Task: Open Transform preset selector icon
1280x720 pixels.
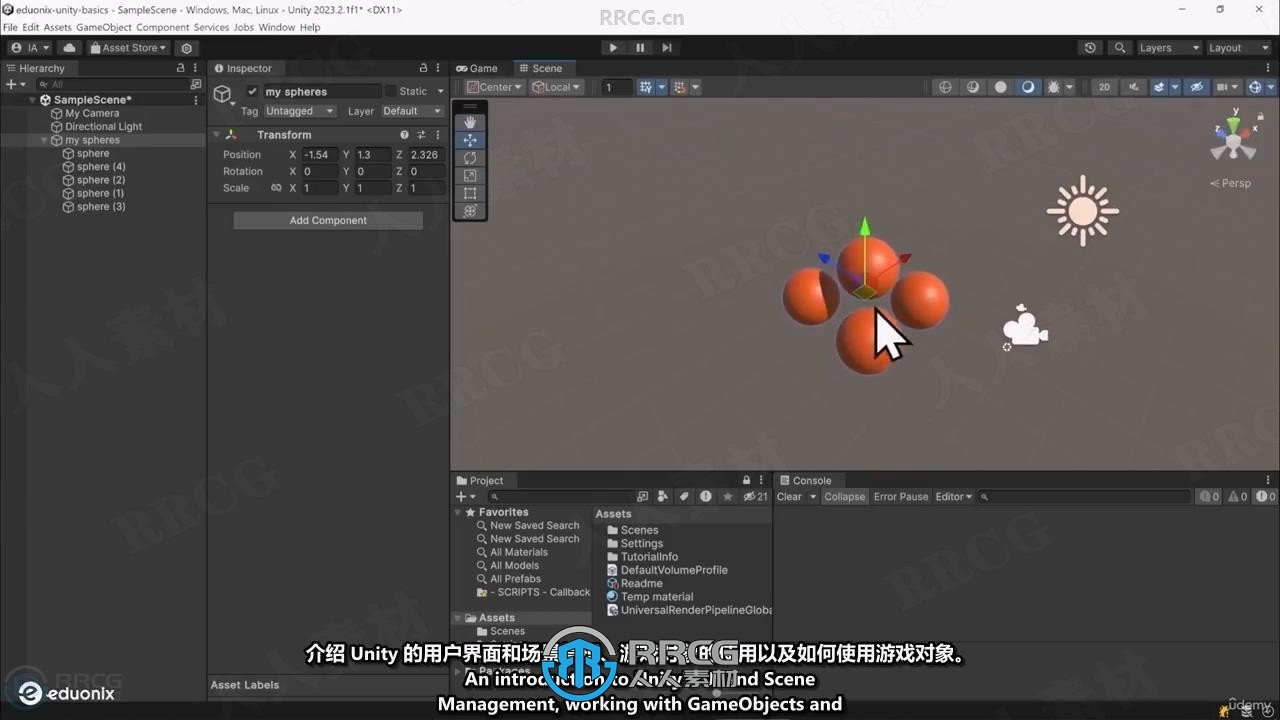Action: click(x=421, y=135)
